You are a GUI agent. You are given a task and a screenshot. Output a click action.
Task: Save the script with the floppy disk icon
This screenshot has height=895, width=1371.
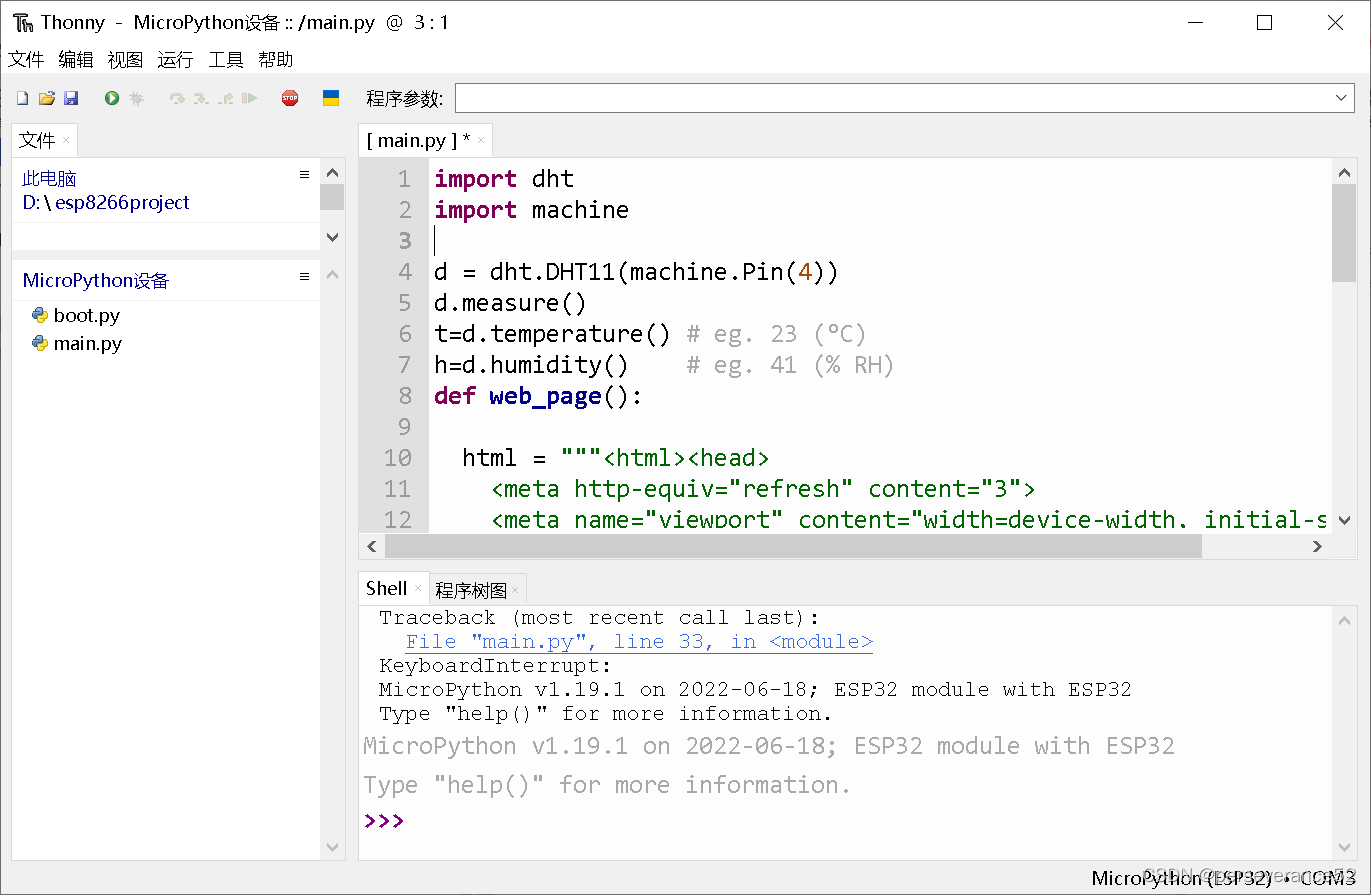pos(70,97)
